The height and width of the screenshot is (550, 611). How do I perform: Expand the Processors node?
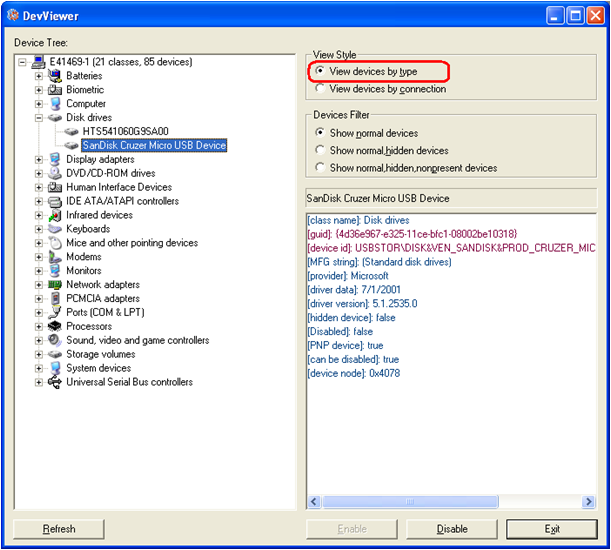click(39, 326)
